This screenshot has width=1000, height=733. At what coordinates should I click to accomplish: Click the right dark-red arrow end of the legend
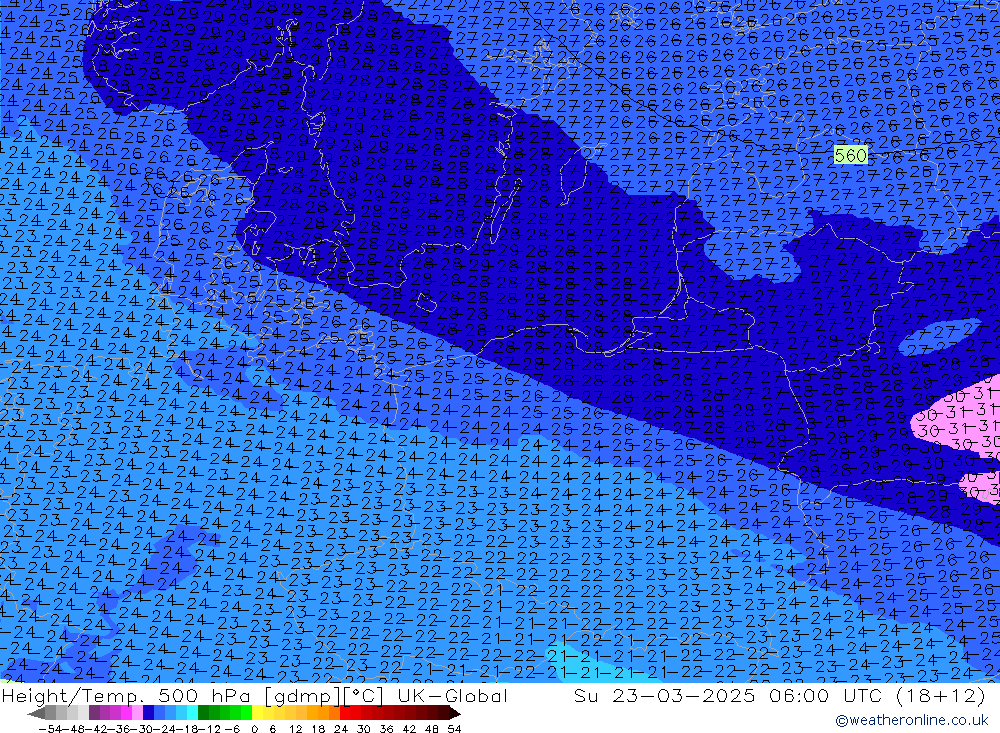455,713
